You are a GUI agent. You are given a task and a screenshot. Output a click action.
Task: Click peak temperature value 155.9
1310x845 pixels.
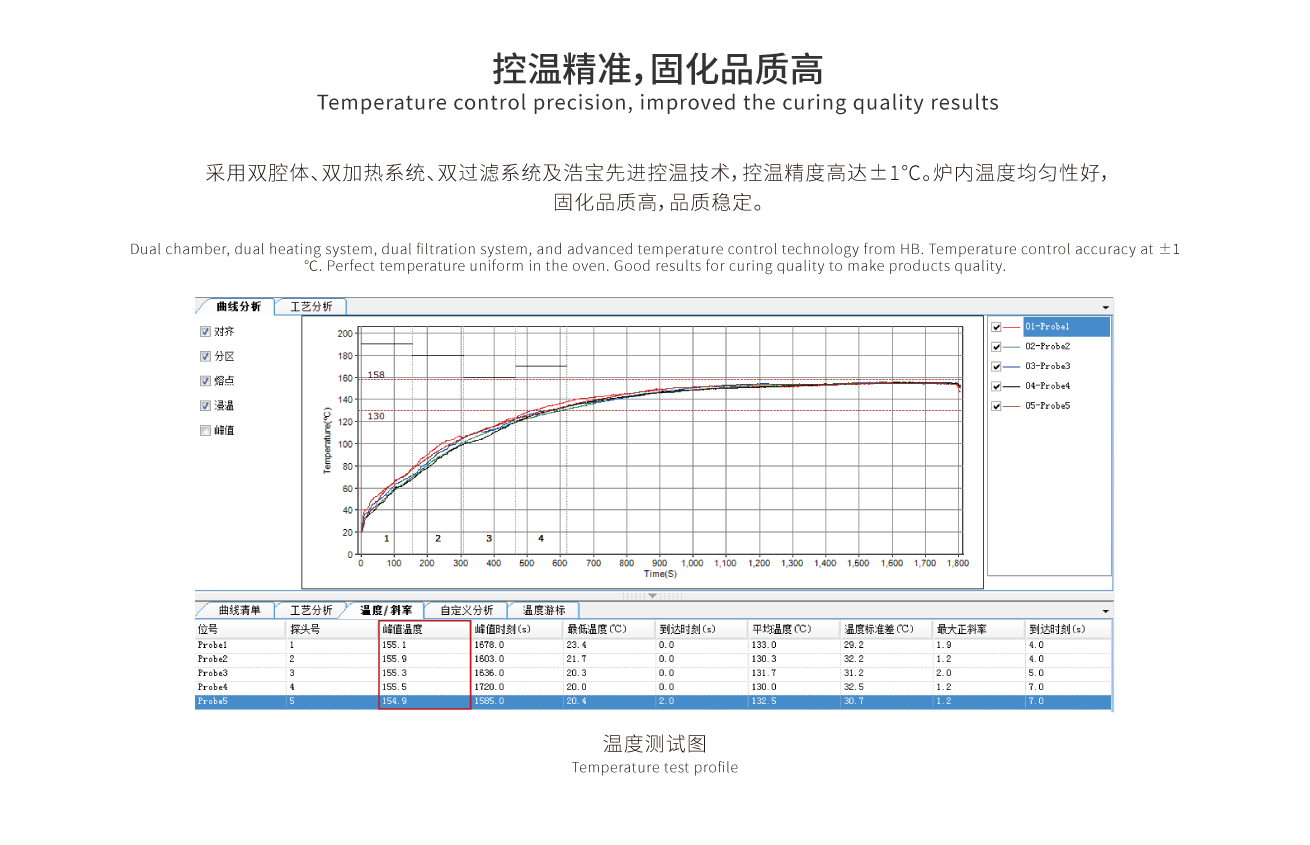click(394, 660)
